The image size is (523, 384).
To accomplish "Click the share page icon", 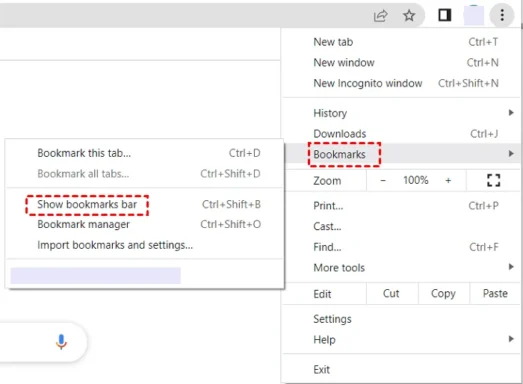I will (380, 16).
